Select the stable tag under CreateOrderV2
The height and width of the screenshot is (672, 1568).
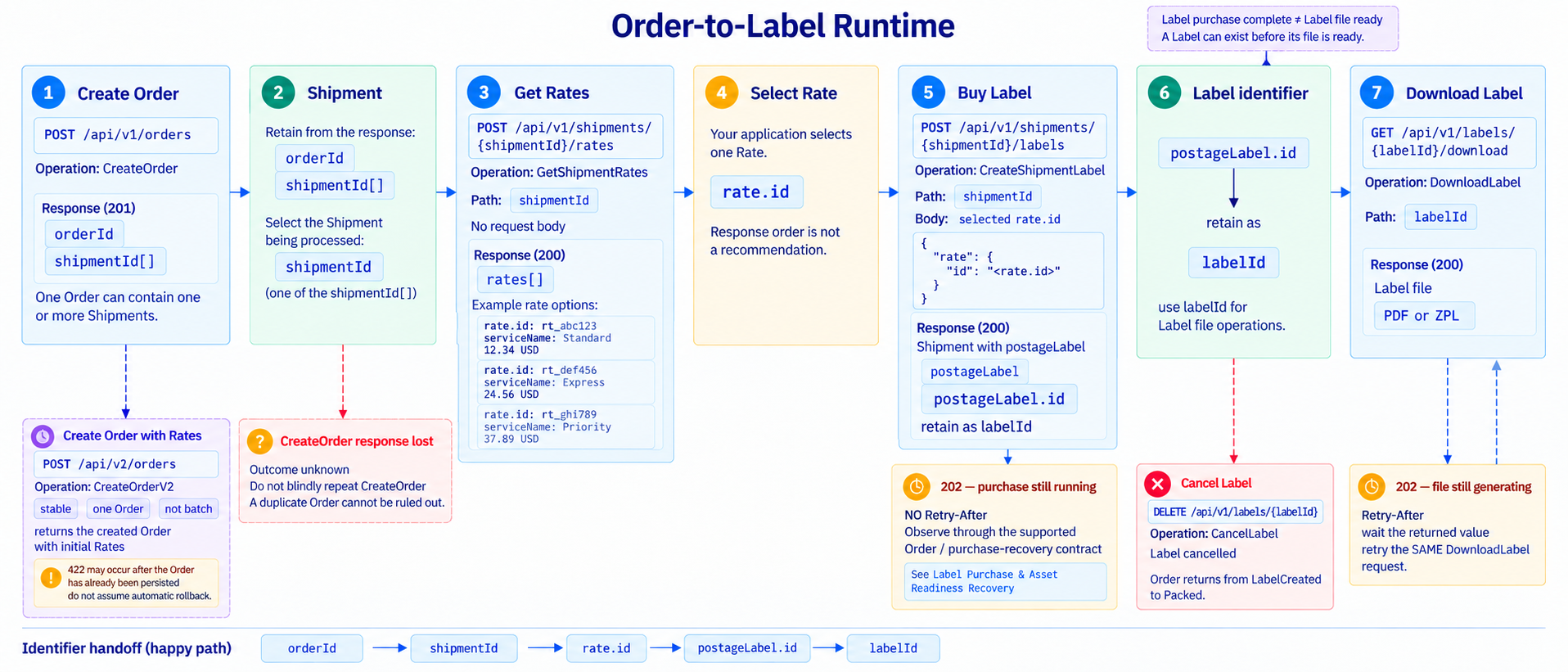pyautogui.click(x=56, y=509)
